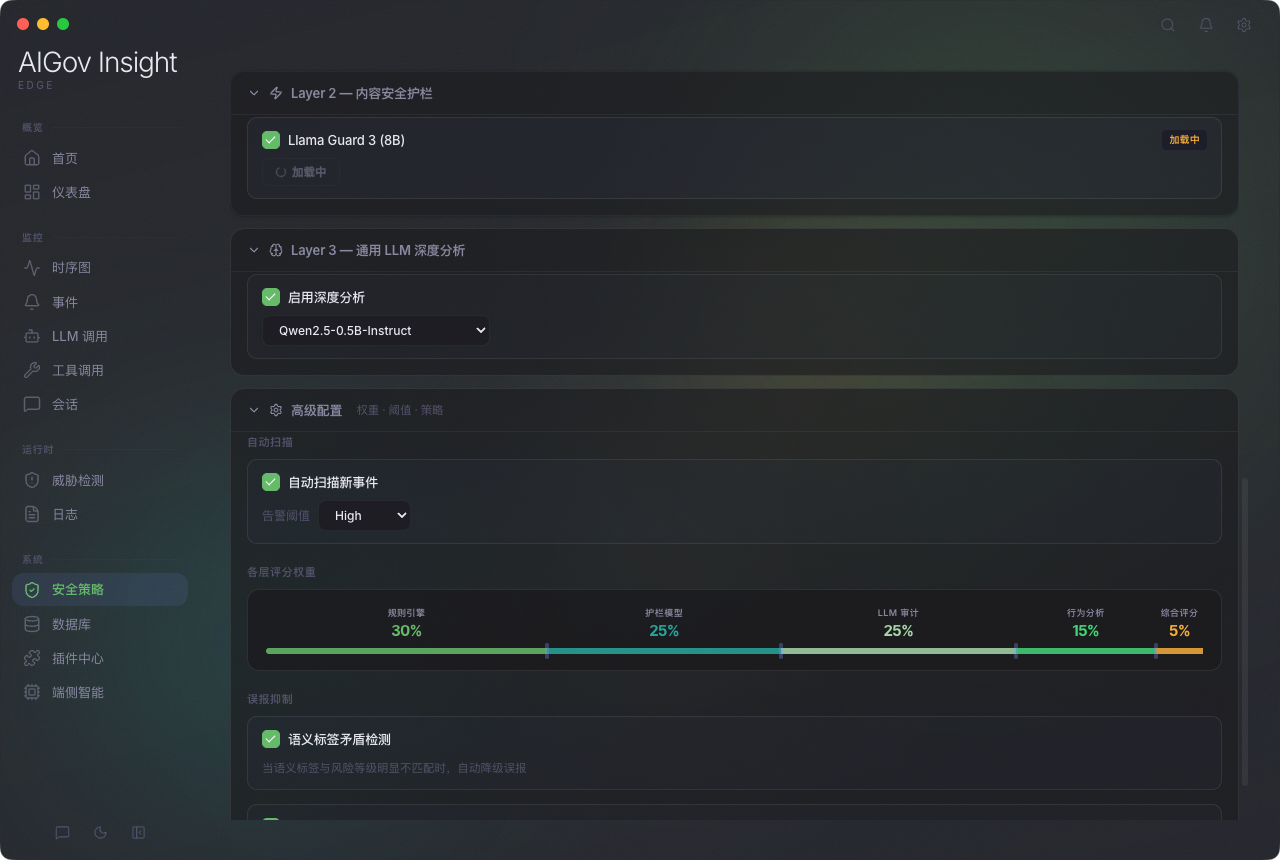
Task: Open feedback chat icon at bottom
Action: [62, 832]
